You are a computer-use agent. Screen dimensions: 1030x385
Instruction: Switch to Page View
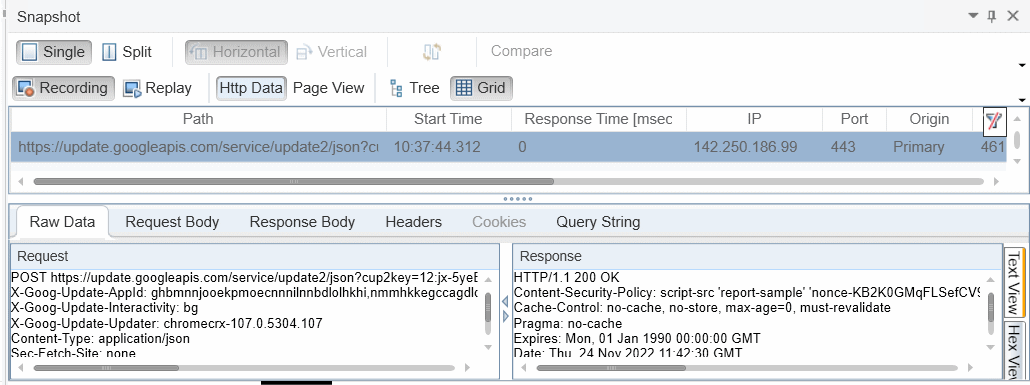328,88
